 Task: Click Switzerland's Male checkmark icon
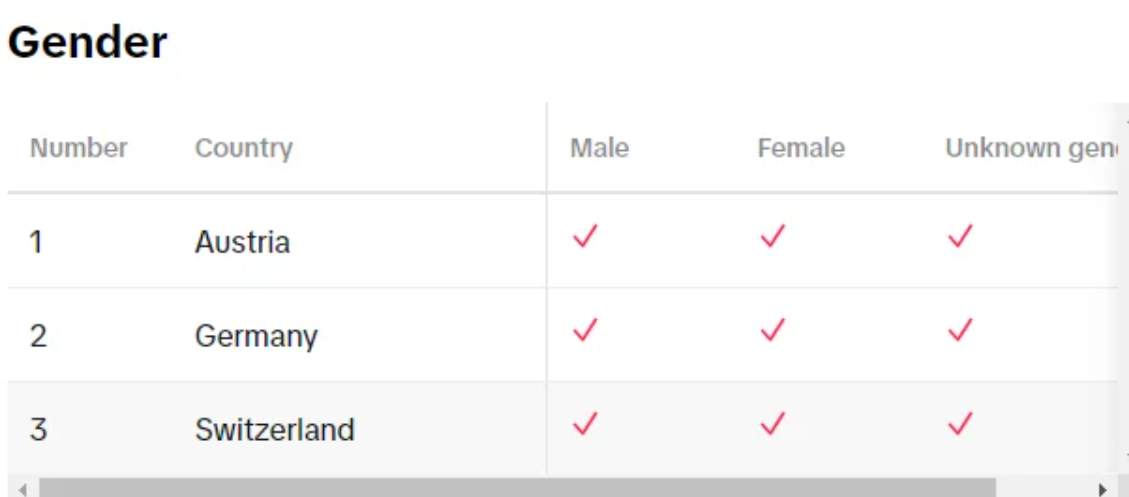pyautogui.click(x=585, y=424)
